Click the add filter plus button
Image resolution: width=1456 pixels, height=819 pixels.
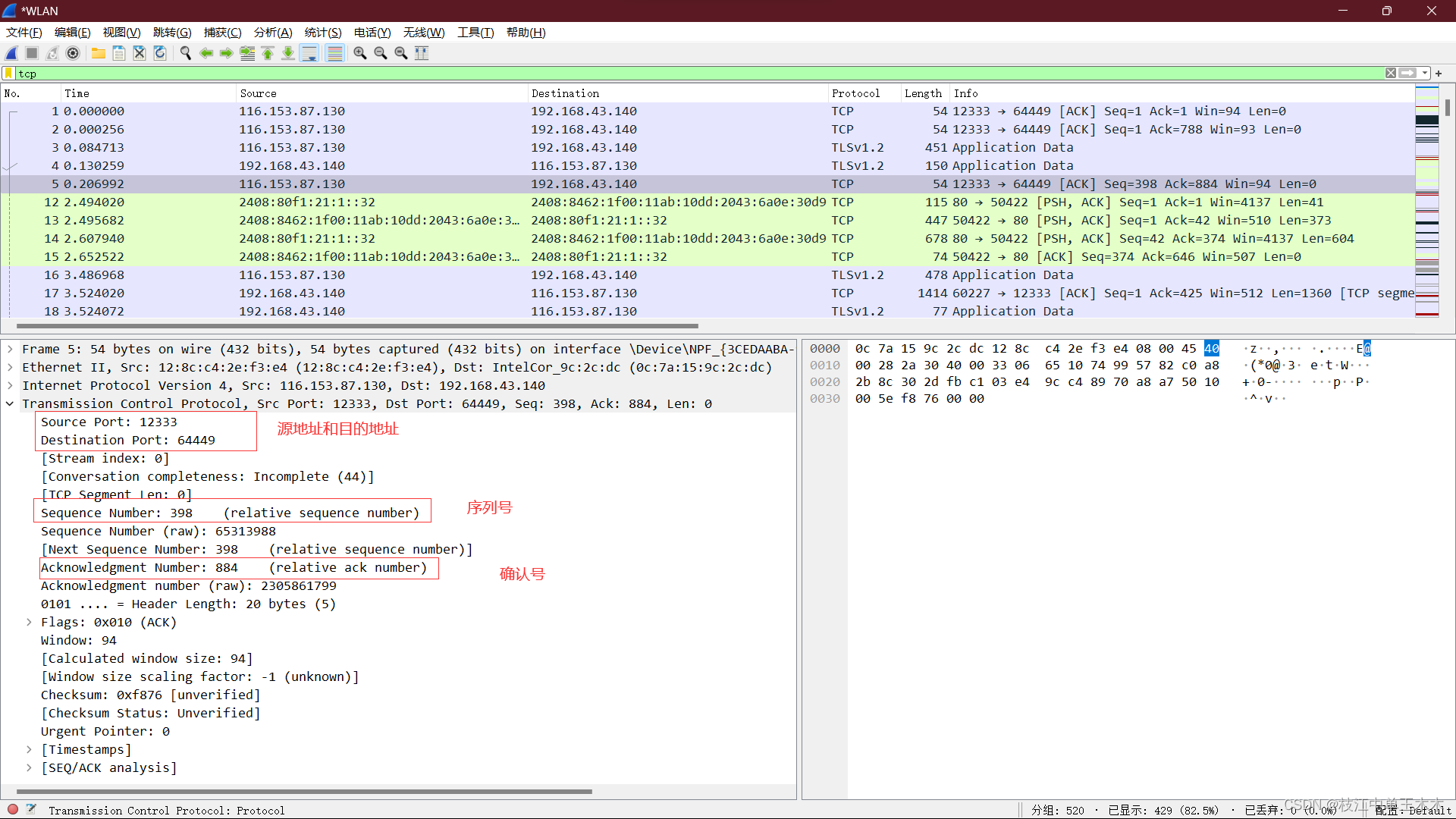point(1439,74)
